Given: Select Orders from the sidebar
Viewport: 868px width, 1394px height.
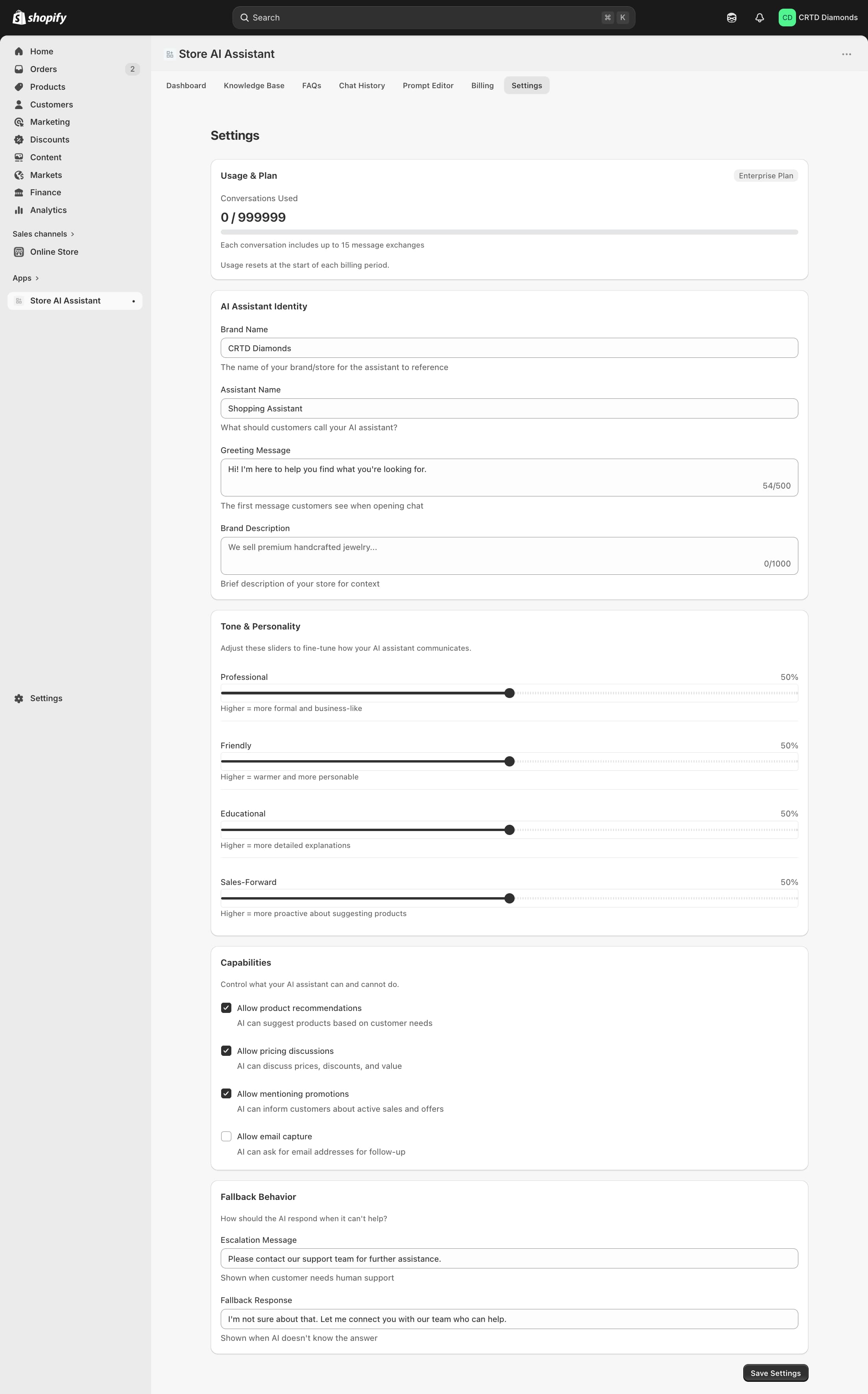Looking at the screenshot, I should point(43,69).
